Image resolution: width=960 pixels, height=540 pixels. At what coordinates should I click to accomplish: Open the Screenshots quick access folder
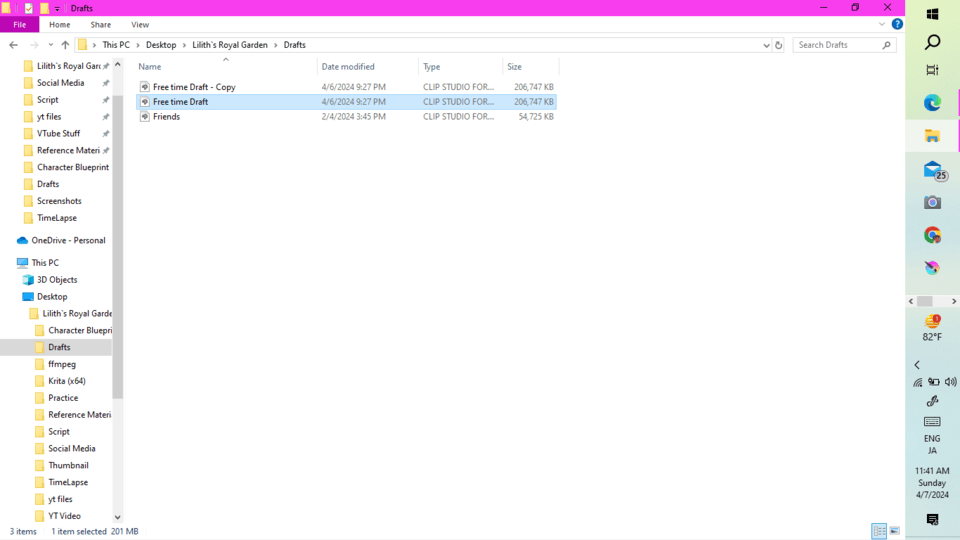[59, 201]
